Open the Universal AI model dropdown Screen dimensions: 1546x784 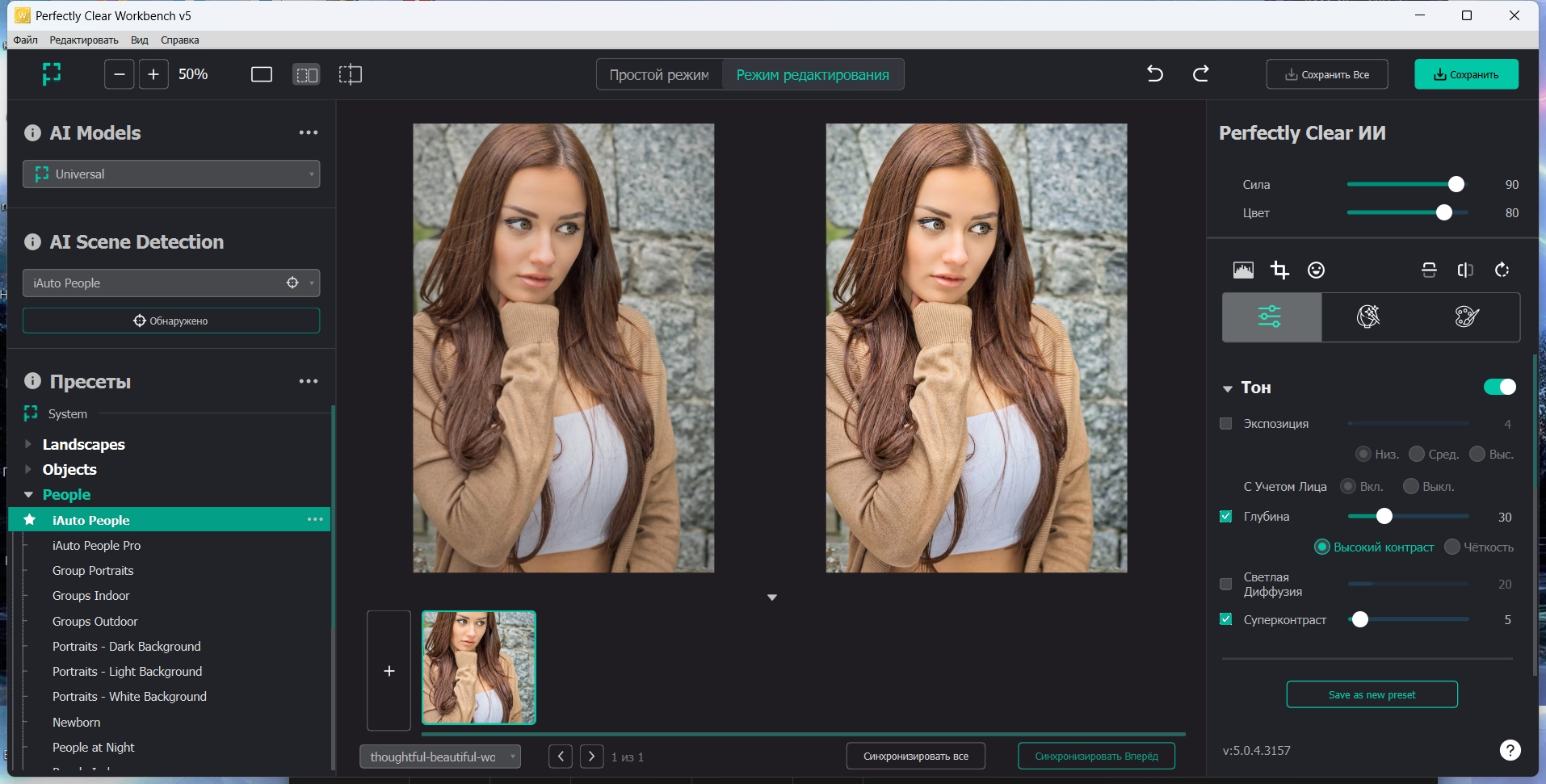pos(171,174)
